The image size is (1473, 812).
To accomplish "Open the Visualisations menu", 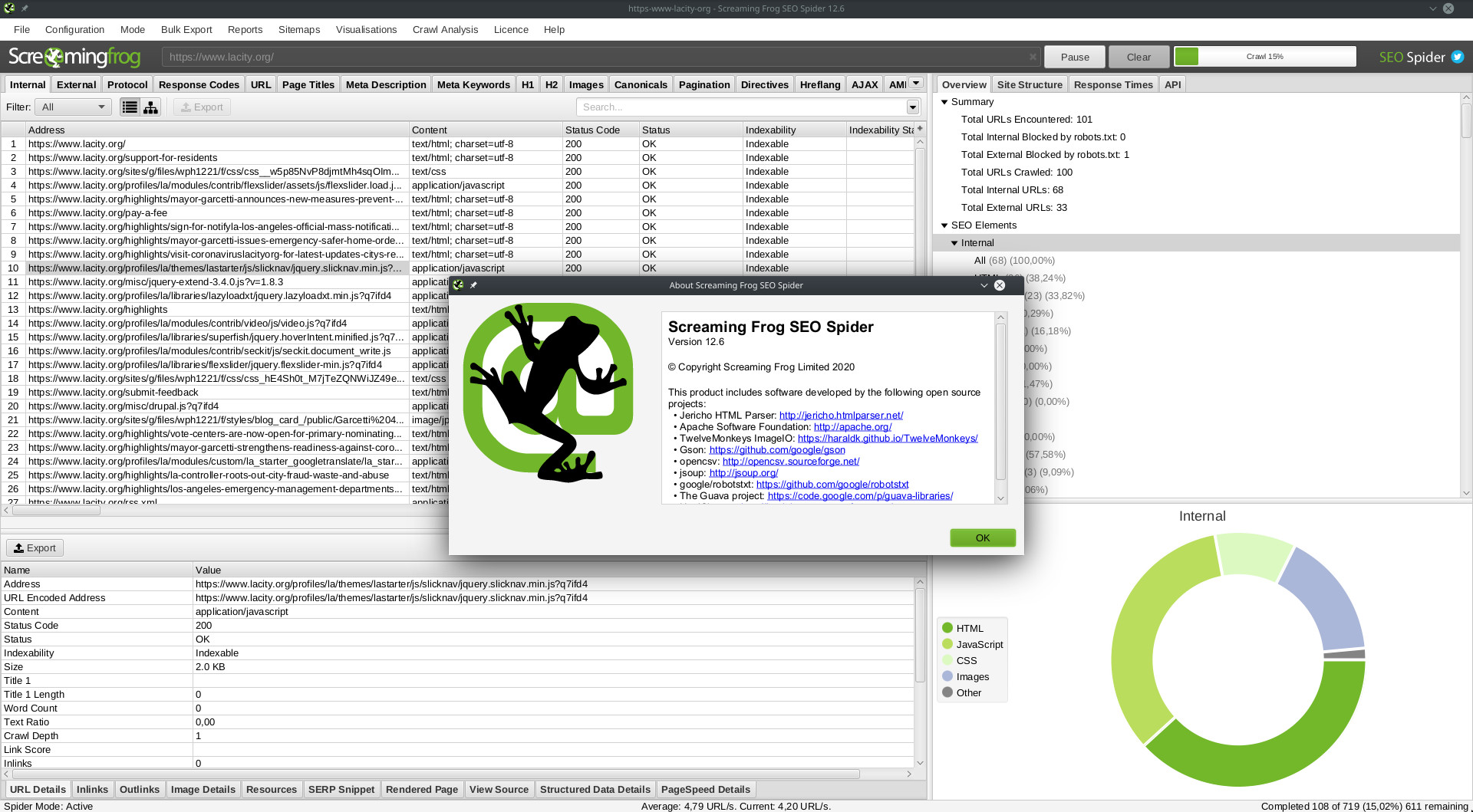I will click(x=366, y=30).
